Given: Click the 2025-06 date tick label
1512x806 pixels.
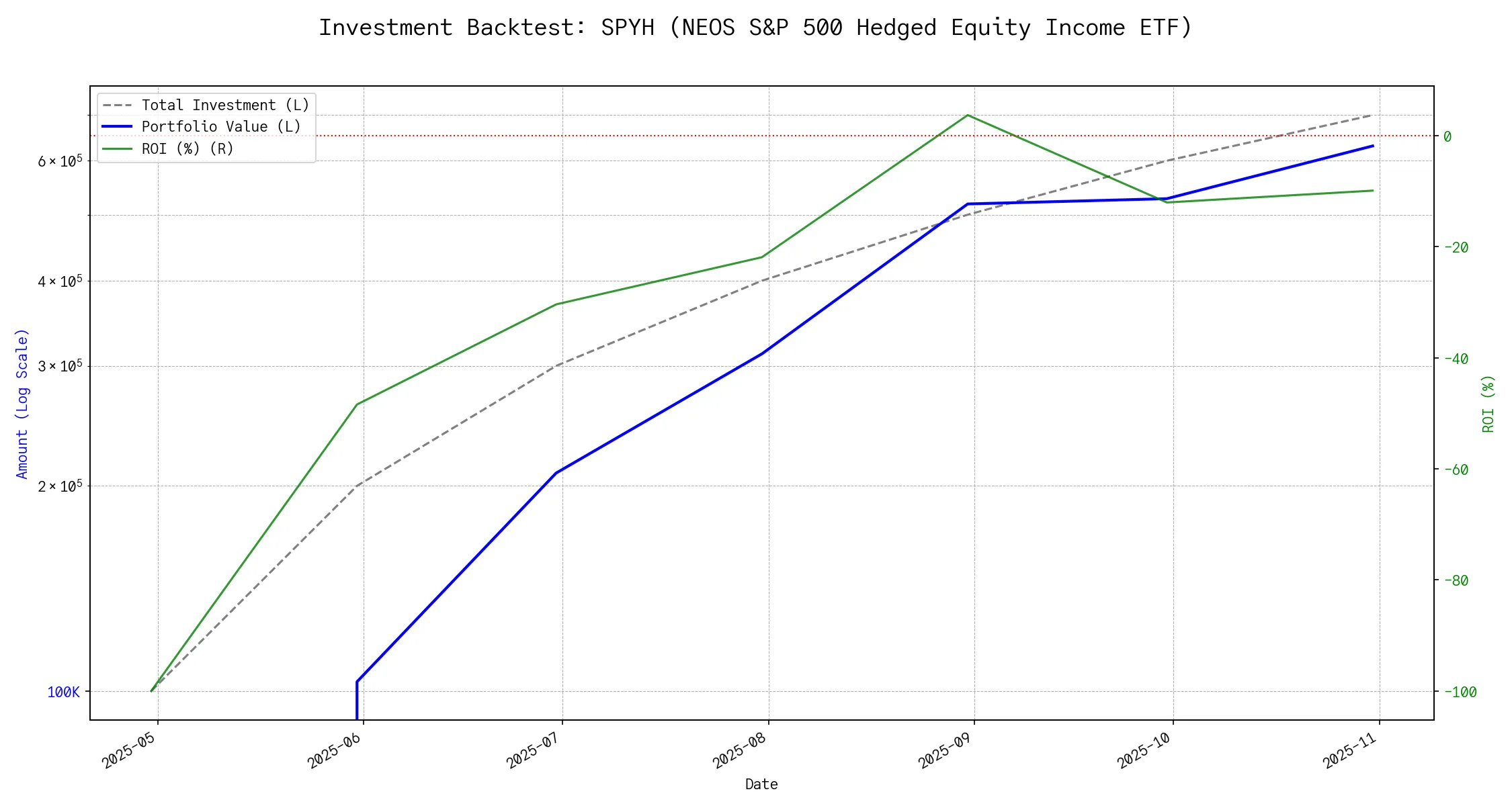Looking at the screenshot, I should coord(335,750).
